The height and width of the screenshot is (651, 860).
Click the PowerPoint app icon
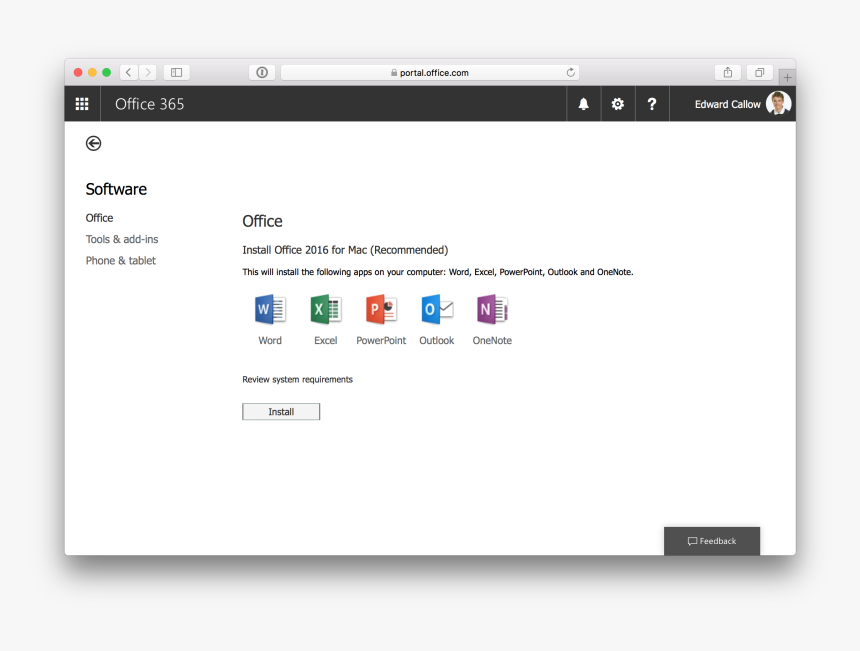click(x=381, y=309)
